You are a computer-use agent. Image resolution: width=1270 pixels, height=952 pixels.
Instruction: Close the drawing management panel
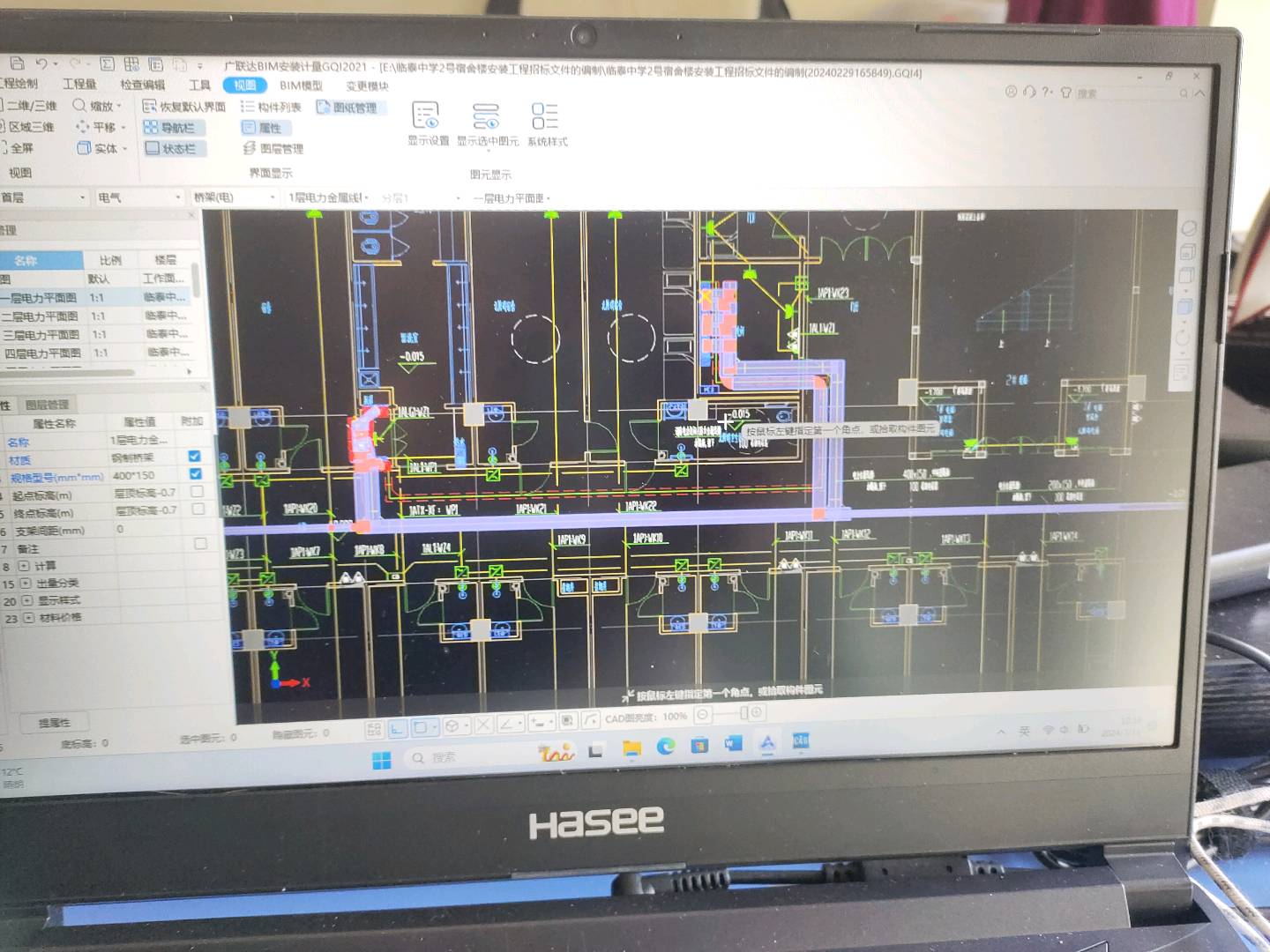[191, 214]
